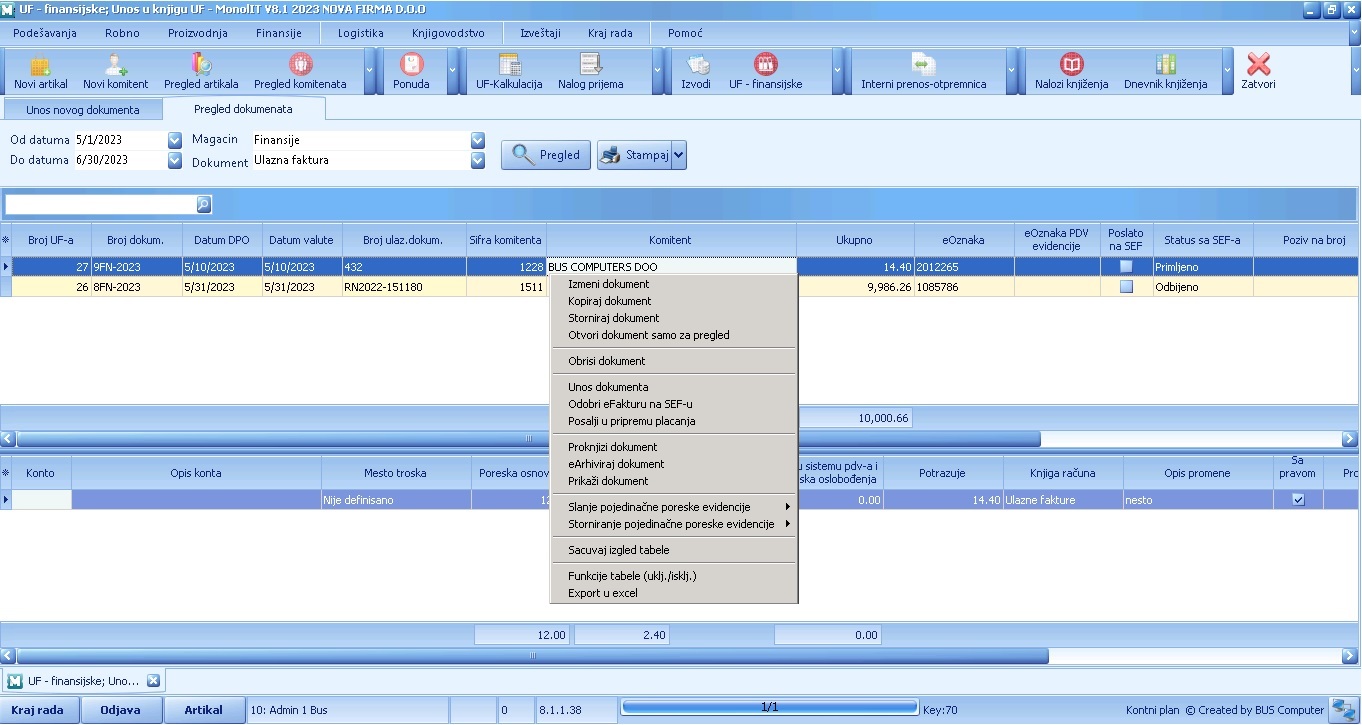
Task: Switch to the Unos novog dokumenta tab
Action: coord(83,109)
